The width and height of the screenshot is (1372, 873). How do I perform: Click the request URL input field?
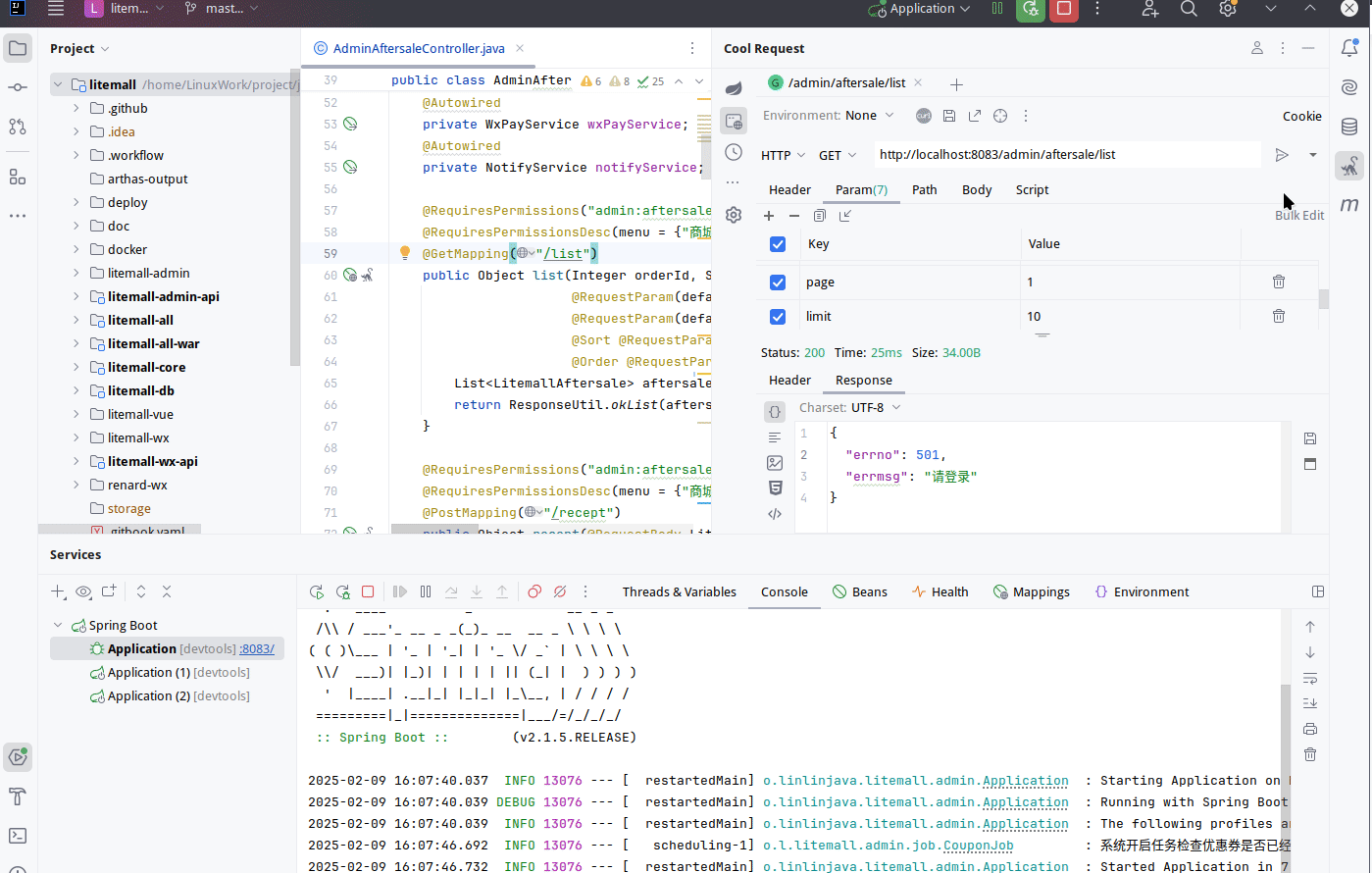pos(1067,155)
